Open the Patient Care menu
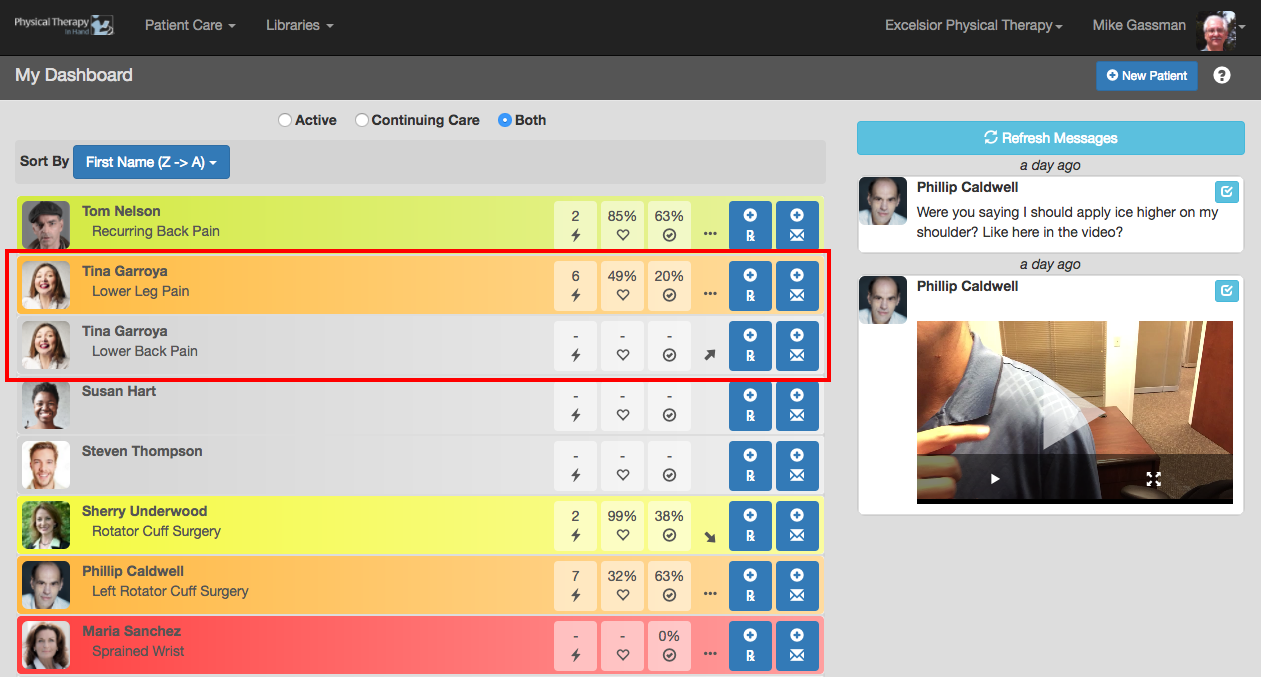 [x=190, y=26]
